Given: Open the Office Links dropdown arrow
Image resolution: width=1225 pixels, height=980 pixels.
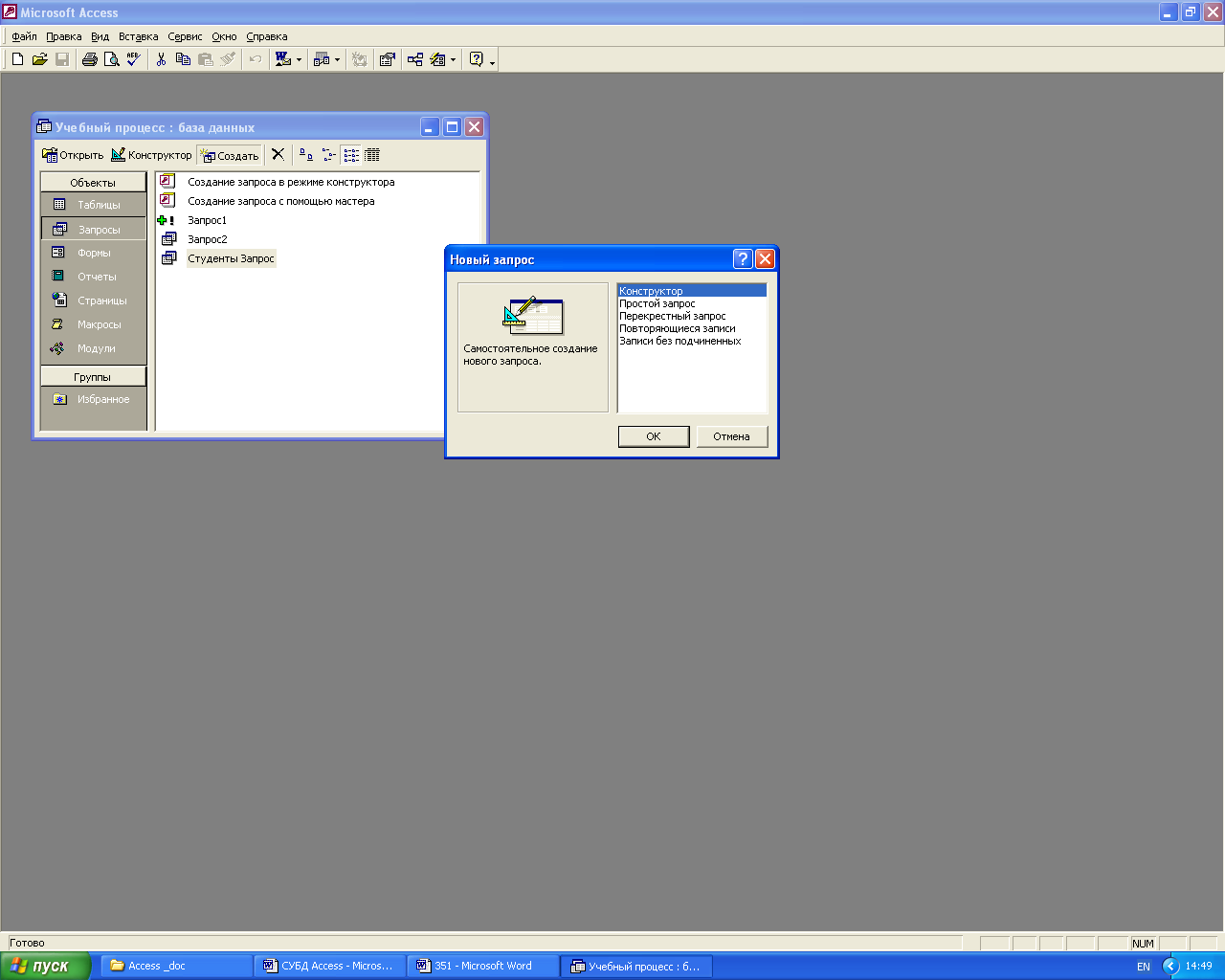Looking at the screenshot, I should (x=299, y=59).
